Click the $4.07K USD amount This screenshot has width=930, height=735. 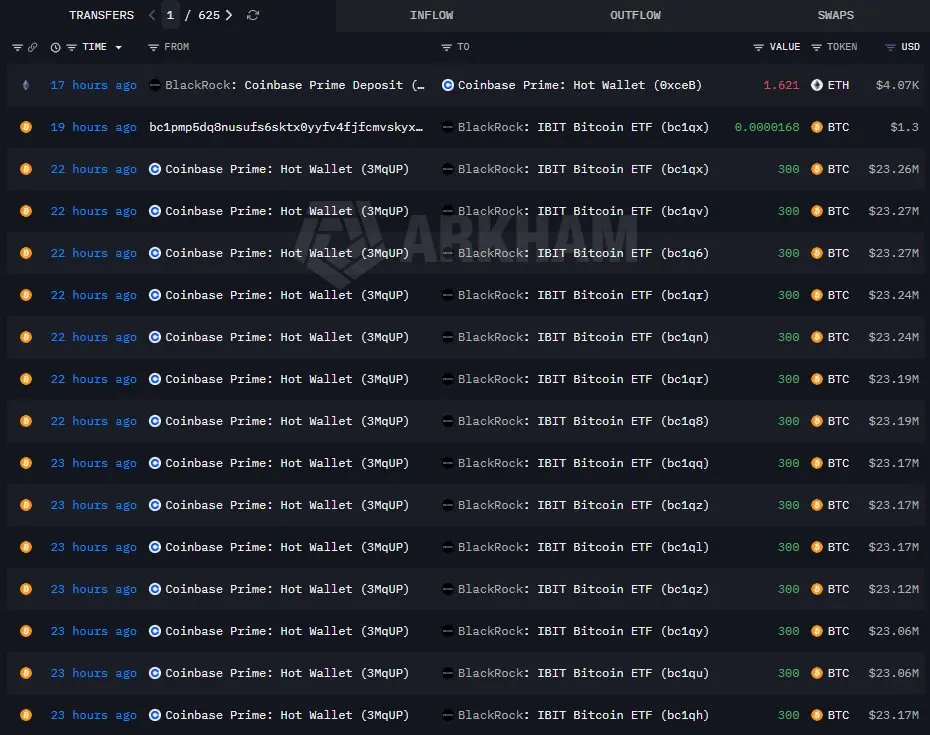tap(897, 85)
